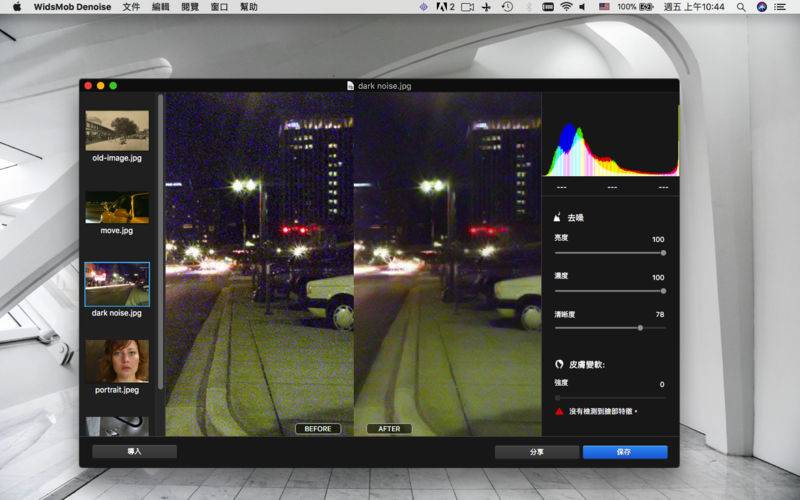Adjust the 清晰度 sharpness slider

(610, 328)
